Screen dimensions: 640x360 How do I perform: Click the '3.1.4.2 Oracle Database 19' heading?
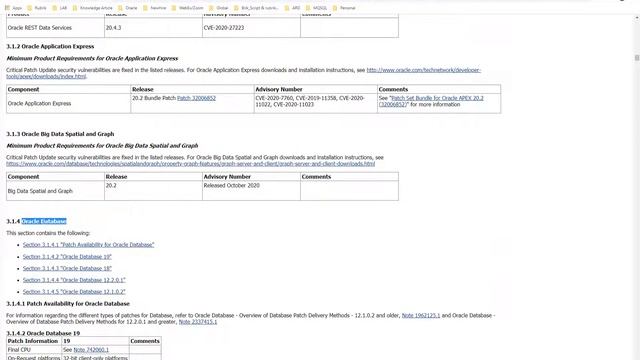[x=43, y=333]
